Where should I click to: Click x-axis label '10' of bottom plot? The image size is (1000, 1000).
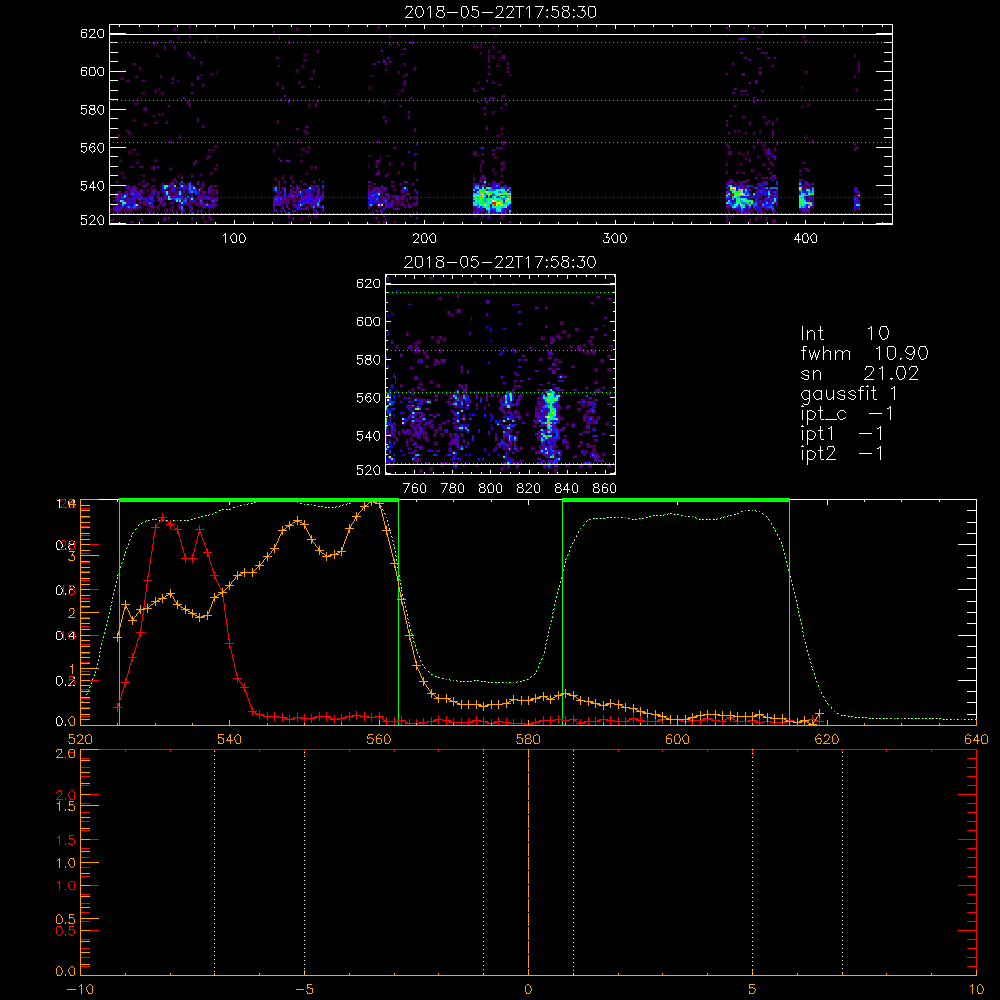[x=976, y=990]
